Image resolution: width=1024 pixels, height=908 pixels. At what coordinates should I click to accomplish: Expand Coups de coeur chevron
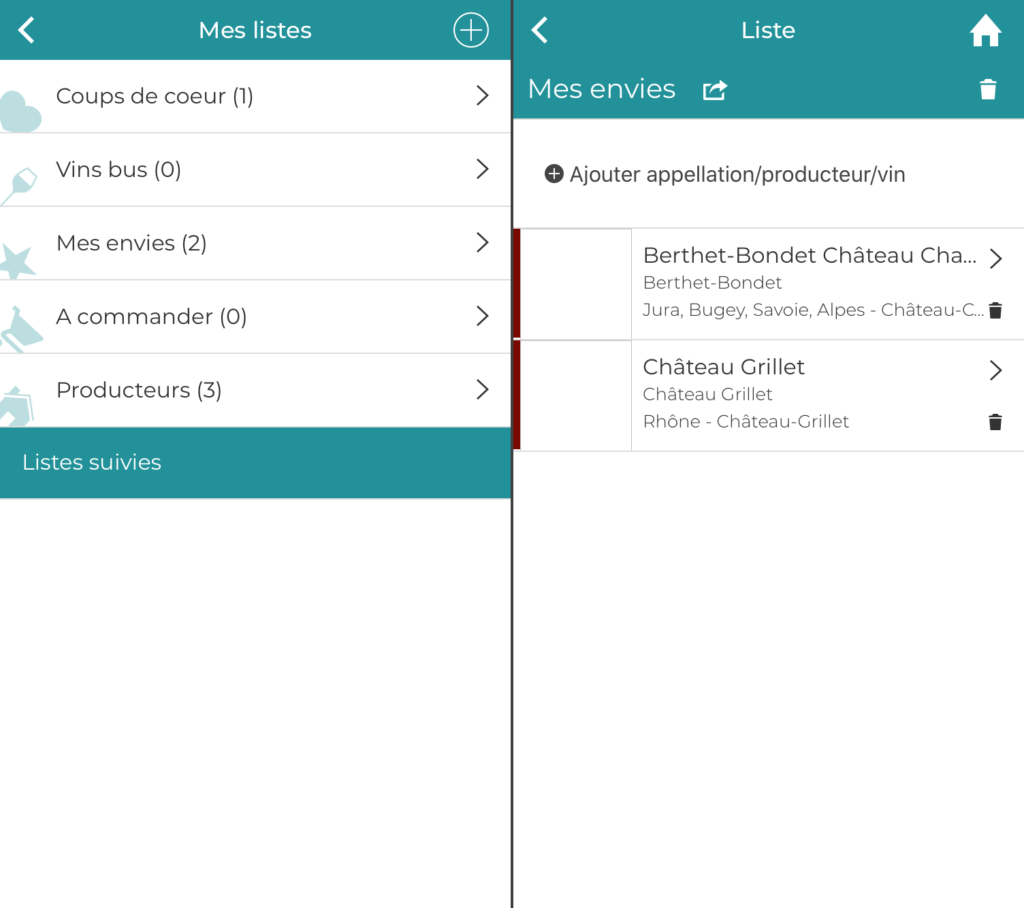[x=482, y=95]
